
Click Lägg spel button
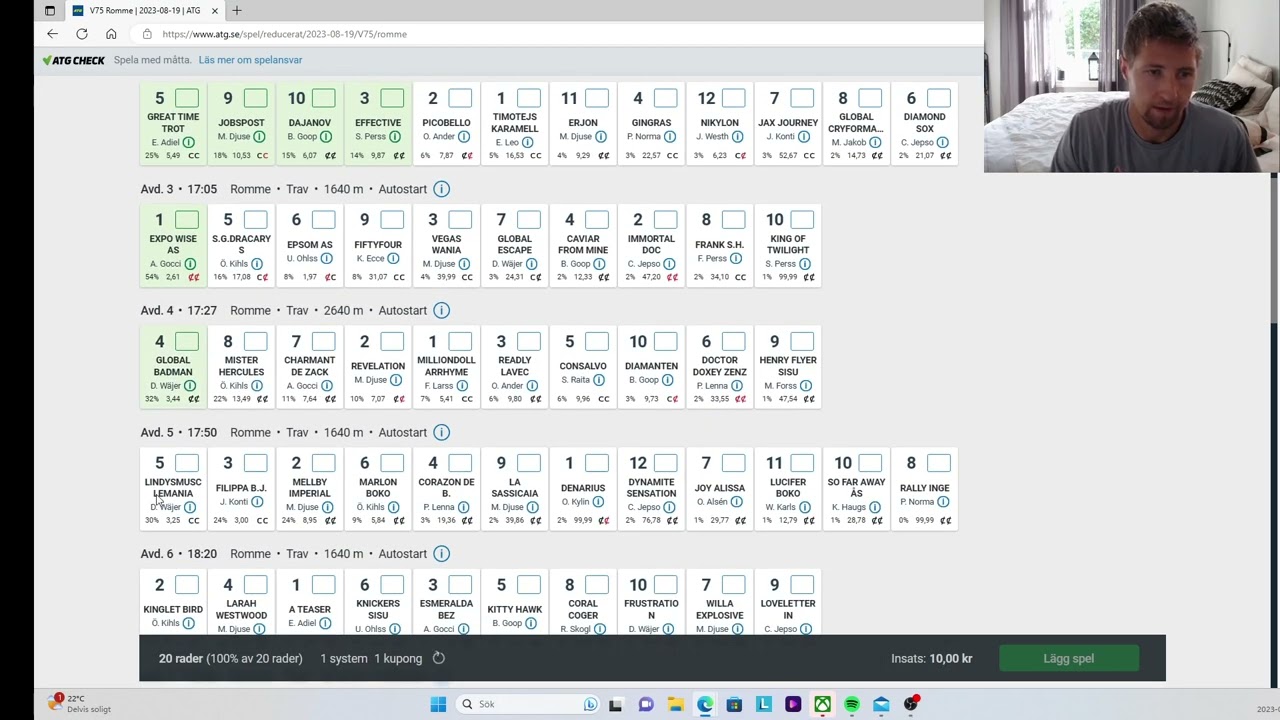(x=1069, y=658)
